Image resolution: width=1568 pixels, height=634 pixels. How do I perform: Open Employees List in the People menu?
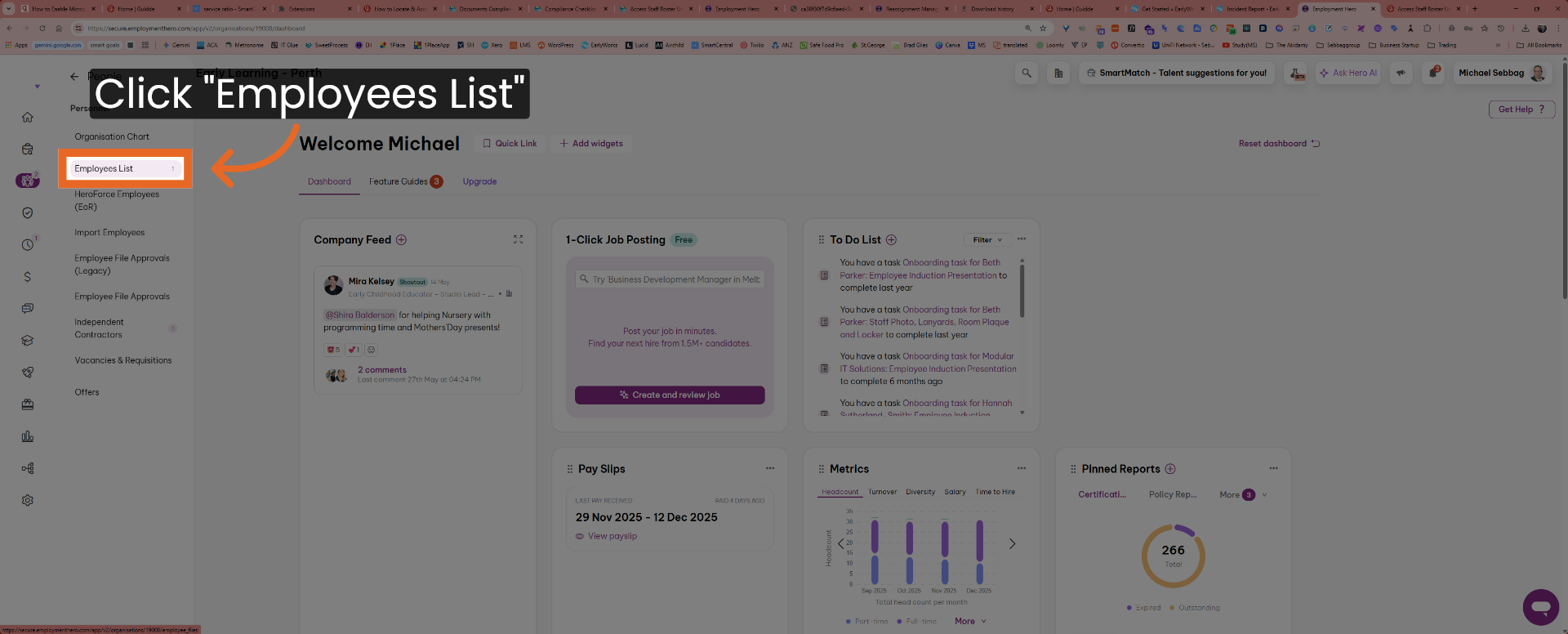tap(125, 168)
